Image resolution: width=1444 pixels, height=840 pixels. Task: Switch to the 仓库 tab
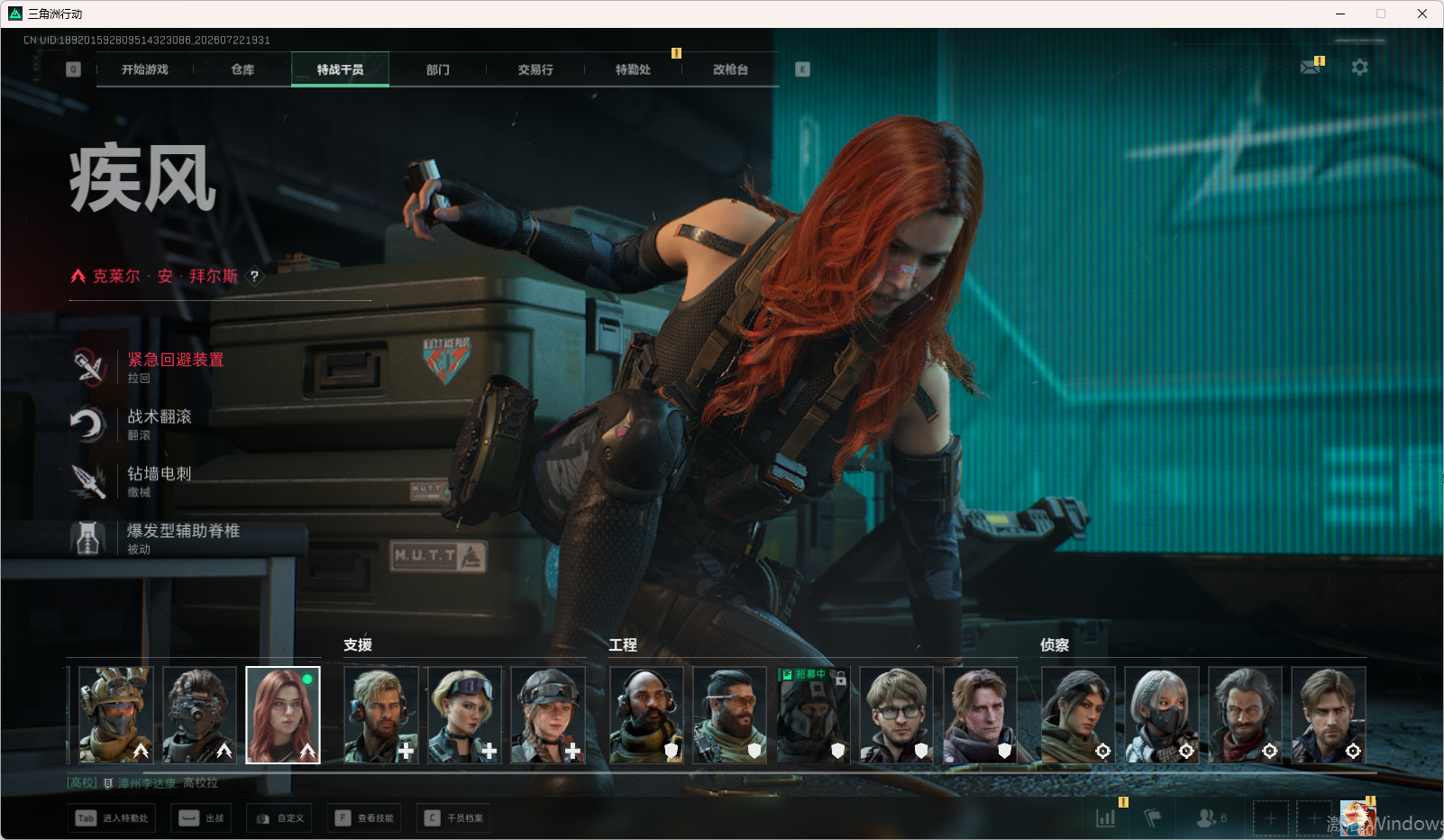coord(242,69)
